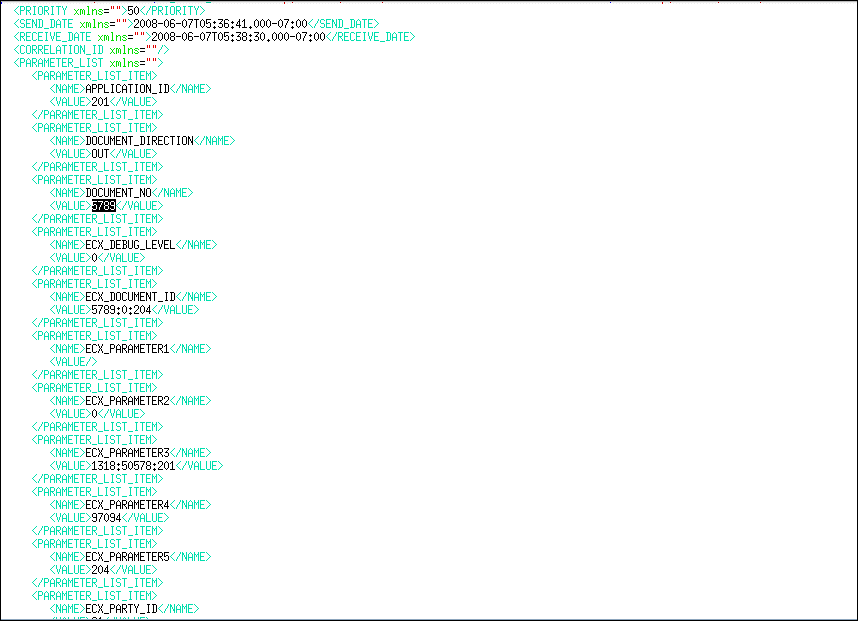Click the DOCUMENT_NO name text
The width and height of the screenshot is (858, 621).
(x=118, y=193)
